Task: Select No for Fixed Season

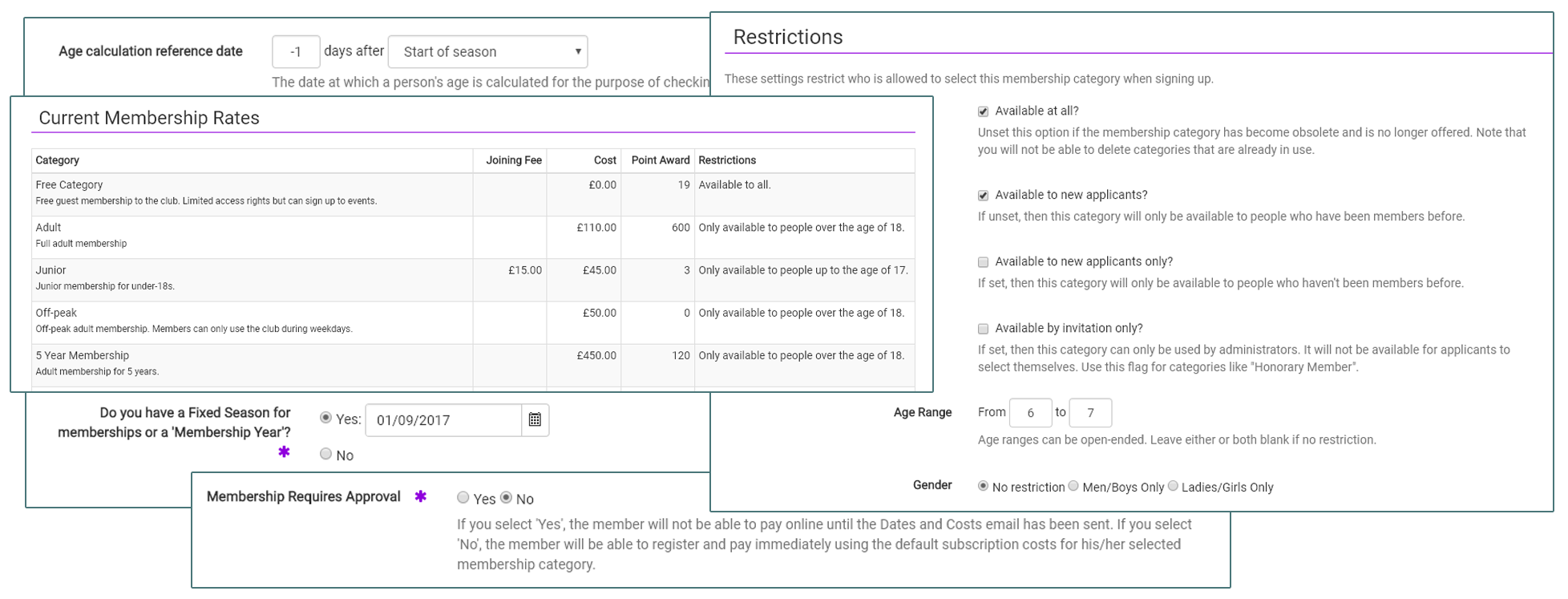Action: [x=325, y=454]
